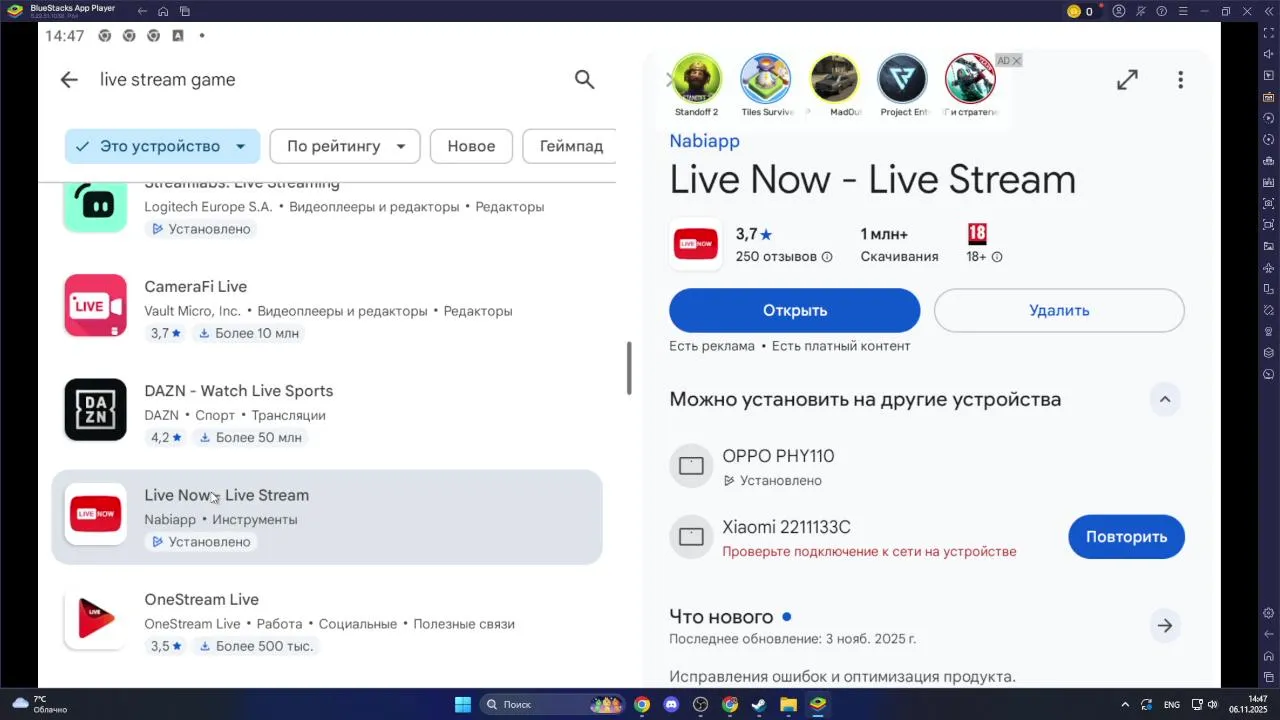Collapse BlueStacks side toolbar
The width and height of the screenshot is (1280, 720).
[1269, 11]
